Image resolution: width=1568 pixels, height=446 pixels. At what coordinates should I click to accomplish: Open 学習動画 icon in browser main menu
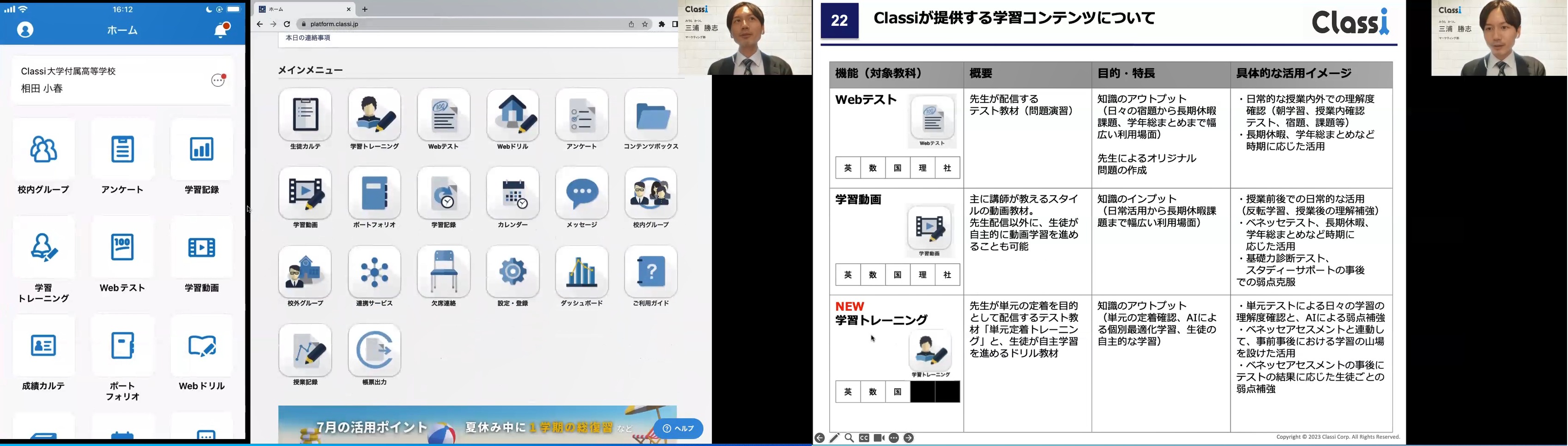pos(306,193)
